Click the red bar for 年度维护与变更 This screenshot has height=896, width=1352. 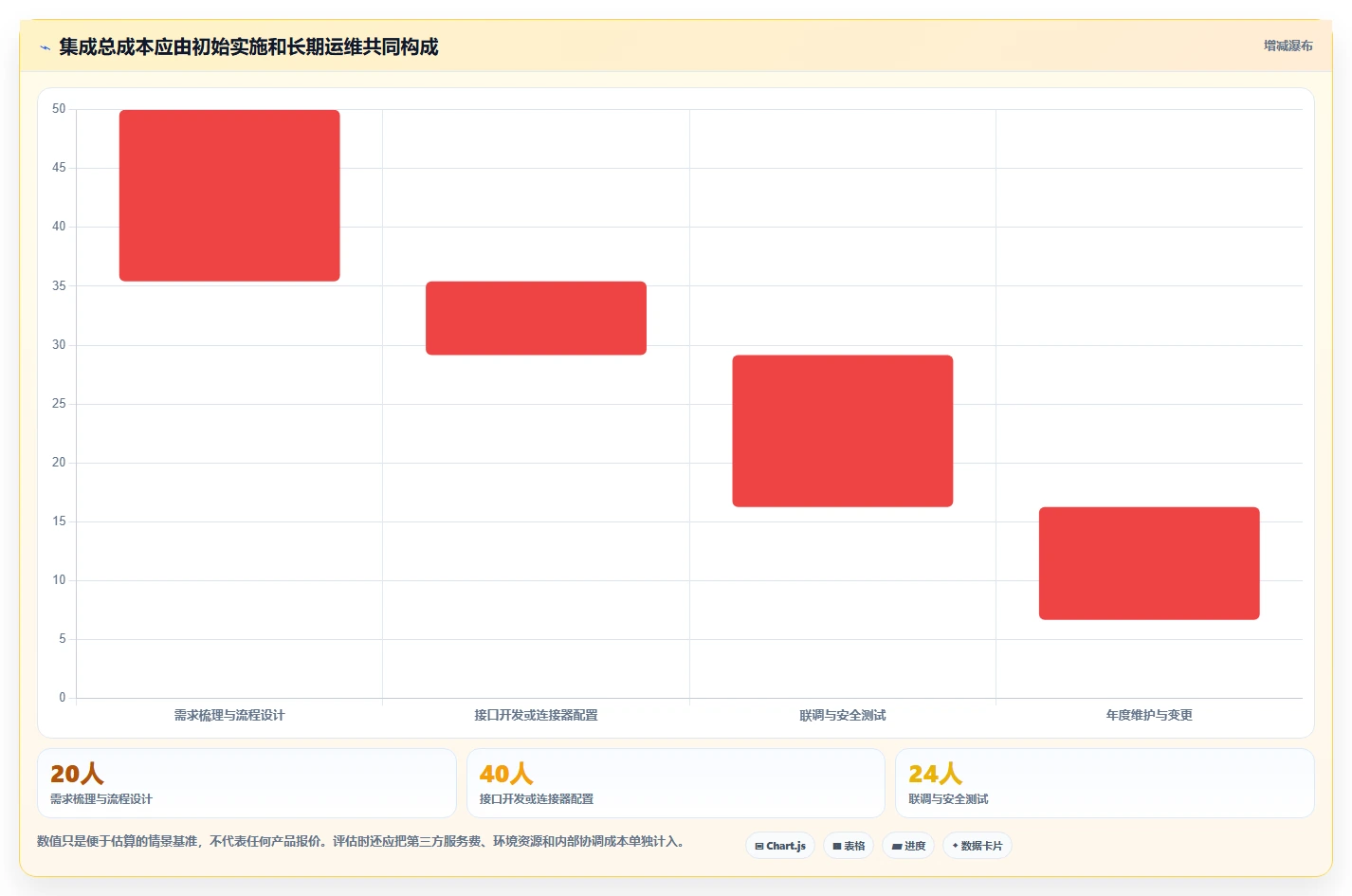[x=1149, y=563]
